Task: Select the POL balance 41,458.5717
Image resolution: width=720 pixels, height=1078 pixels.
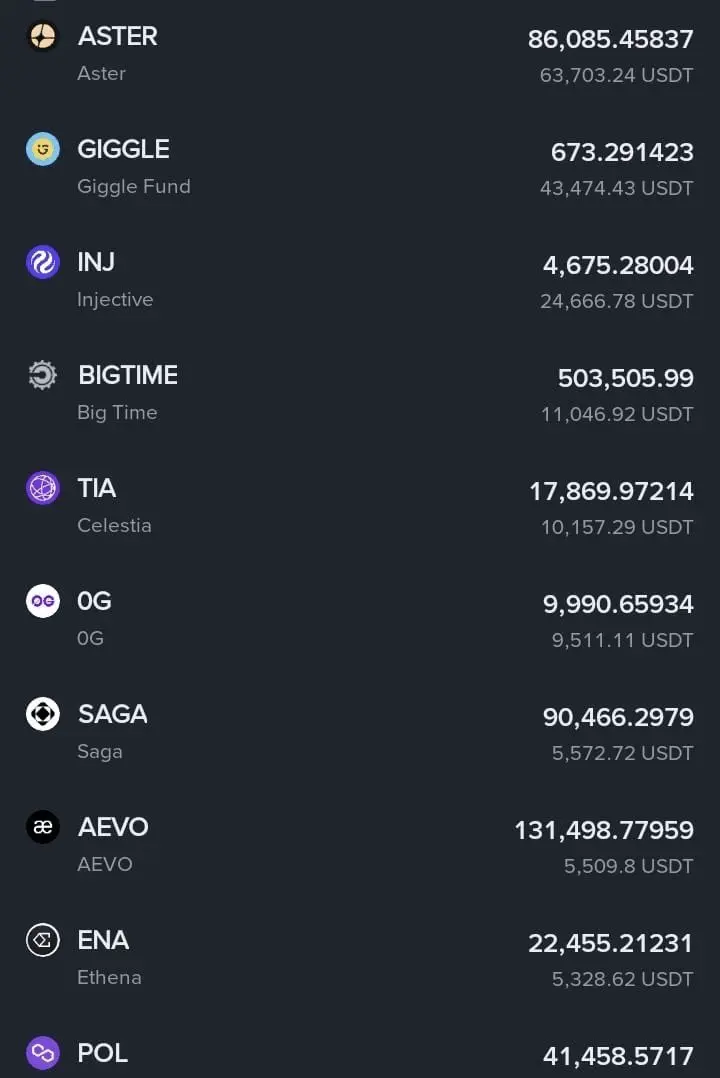Action: coord(618,1056)
